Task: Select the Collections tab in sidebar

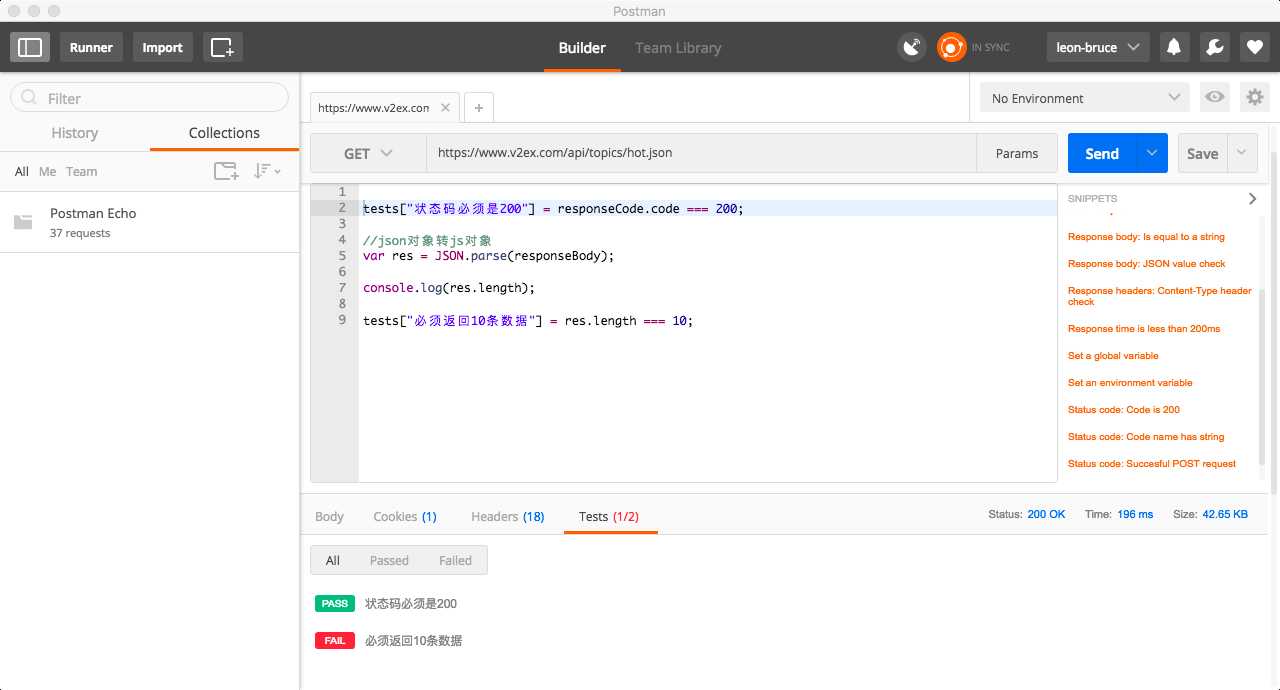Action: pyautogui.click(x=224, y=133)
